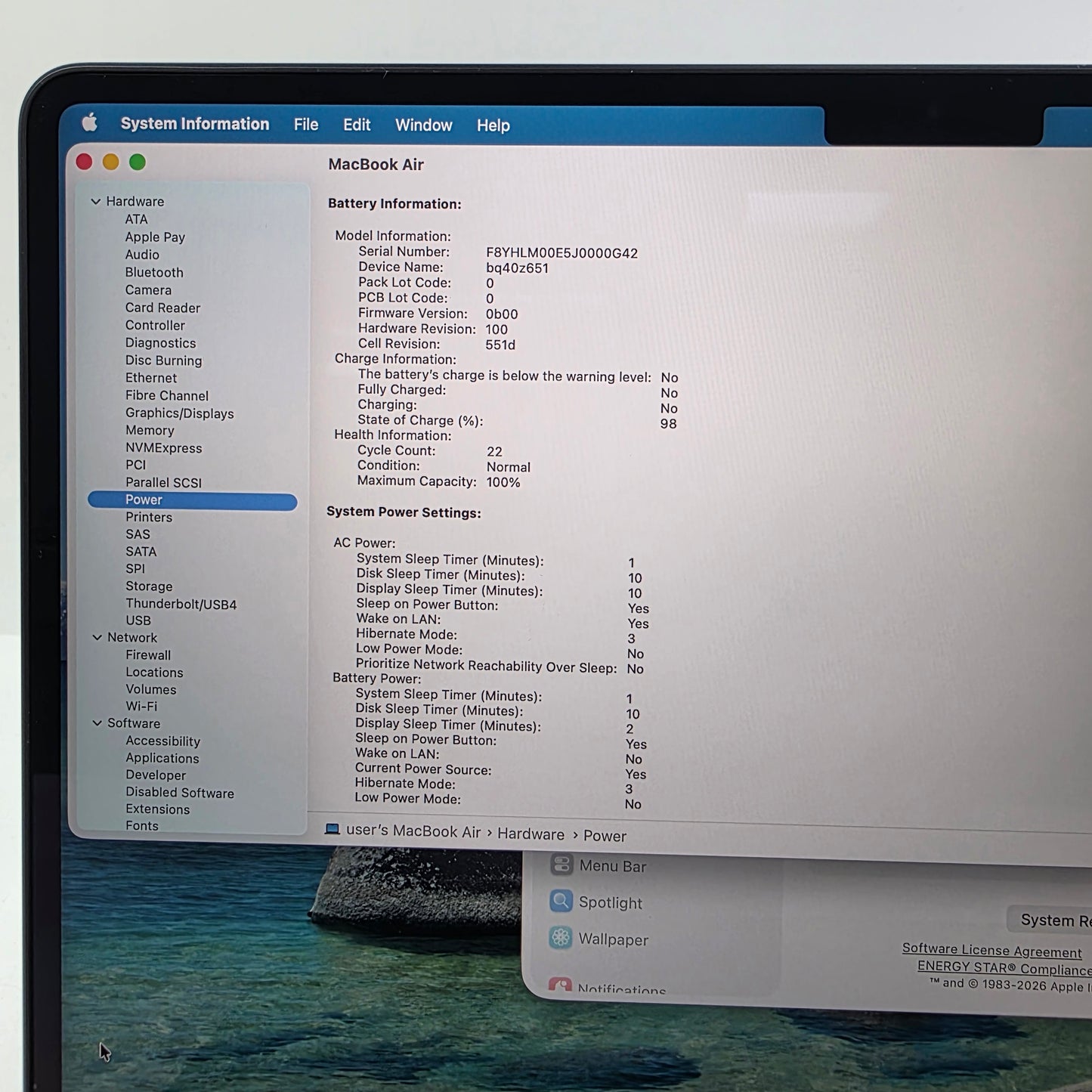
Task: Open the Edit menu
Action: 357,125
